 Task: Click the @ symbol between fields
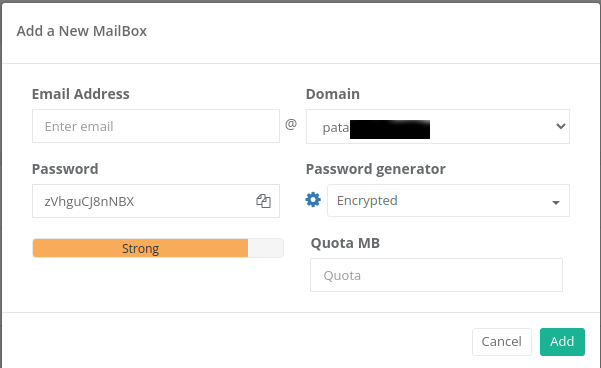[291, 124]
